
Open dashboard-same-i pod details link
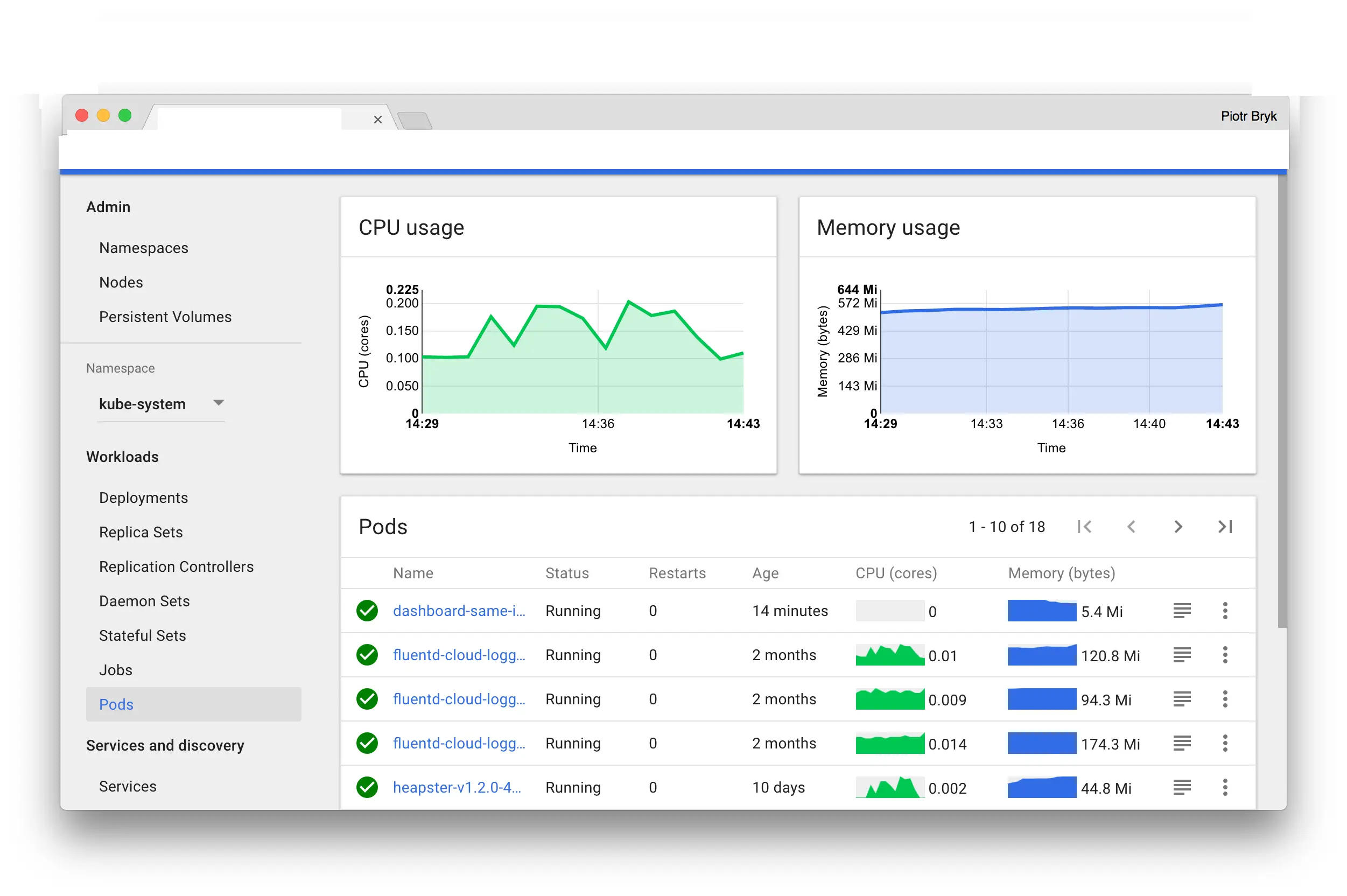pyautogui.click(x=458, y=611)
